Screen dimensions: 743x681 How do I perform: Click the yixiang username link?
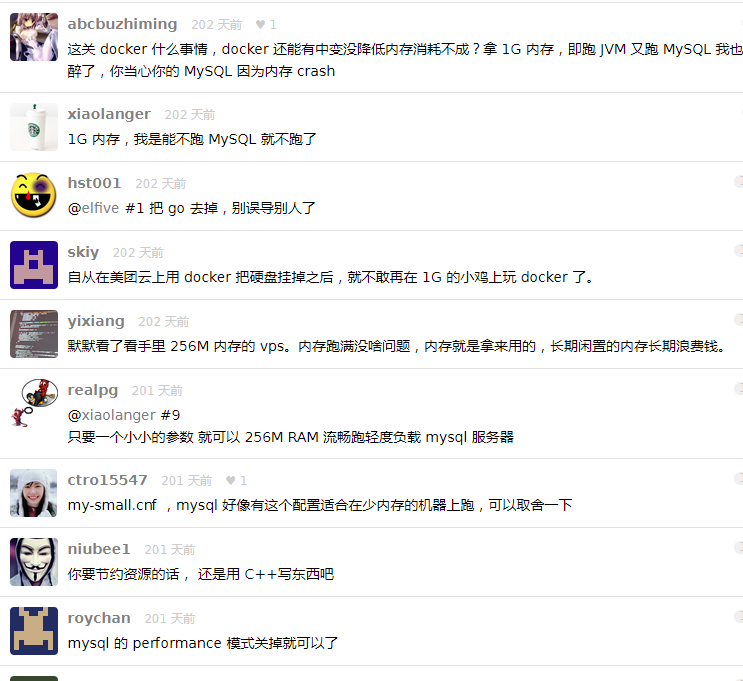96,321
